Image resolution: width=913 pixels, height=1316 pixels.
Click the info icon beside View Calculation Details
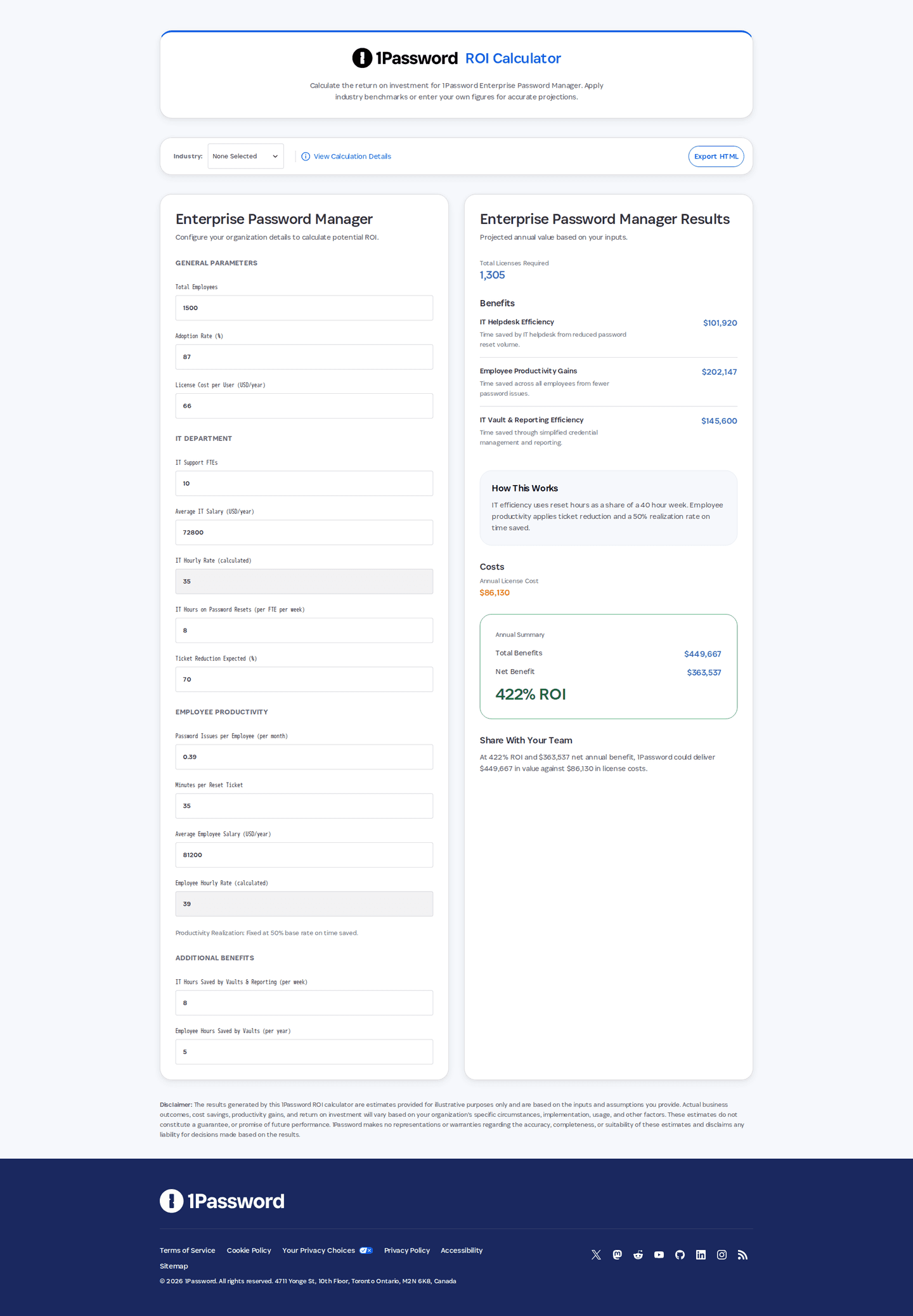(306, 157)
